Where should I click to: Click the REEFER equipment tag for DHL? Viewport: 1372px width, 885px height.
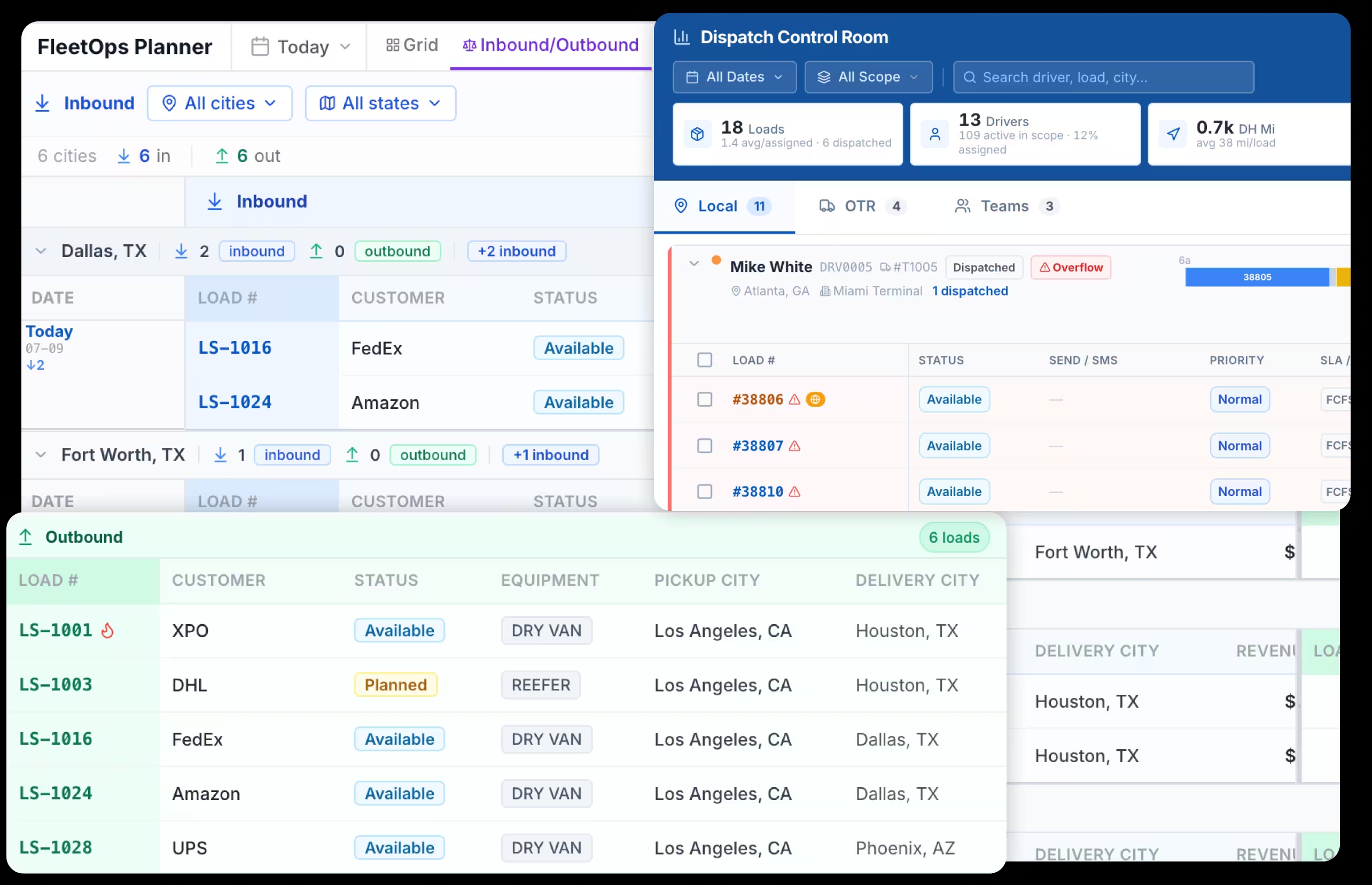point(541,685)
